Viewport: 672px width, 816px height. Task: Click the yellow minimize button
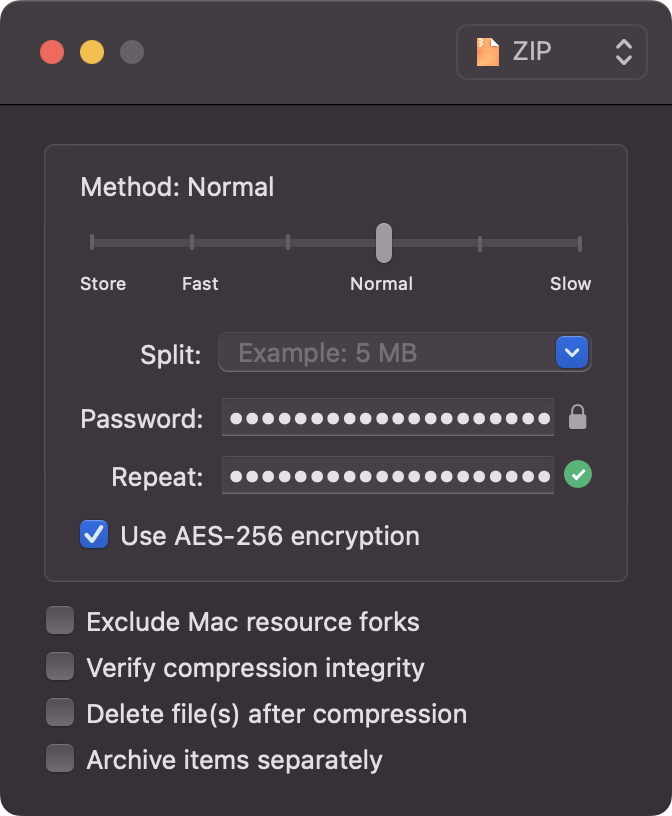point(91,52)
